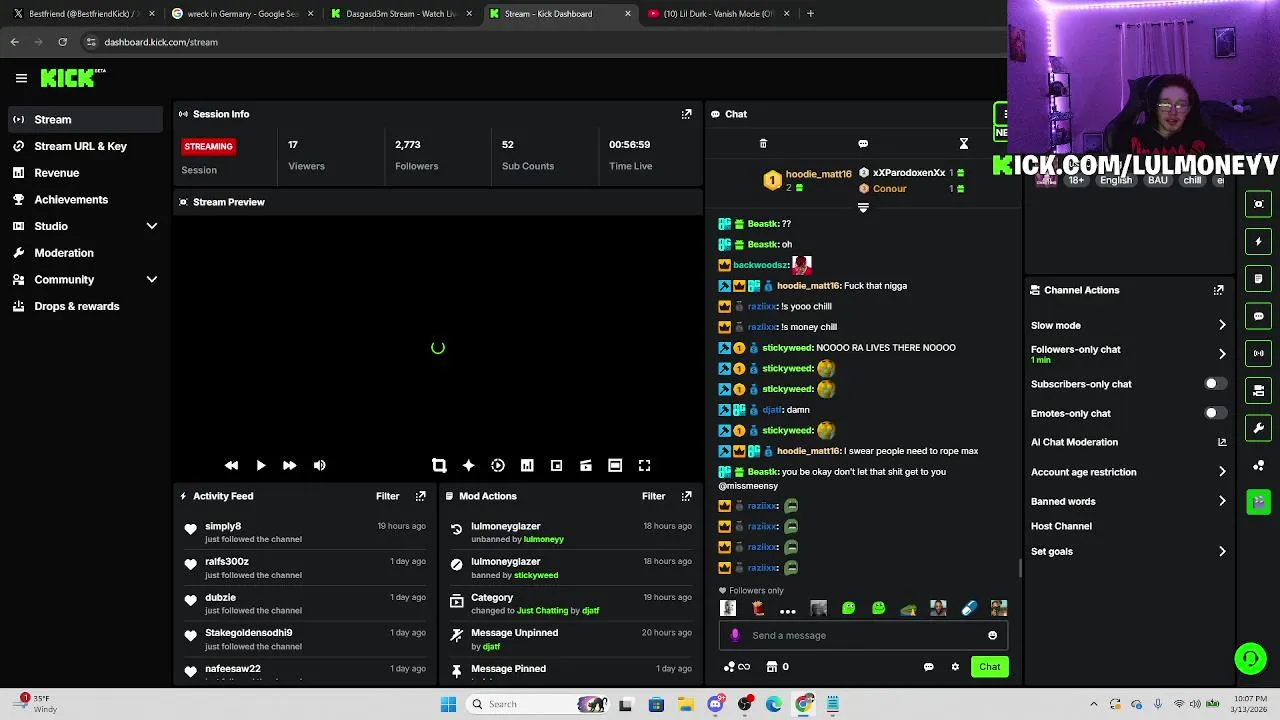Image resolution: width=1280 pixels, height=720 pixels.
Task: Open the hamburger menu beside the Kick logo
Action: coord(21,78)
